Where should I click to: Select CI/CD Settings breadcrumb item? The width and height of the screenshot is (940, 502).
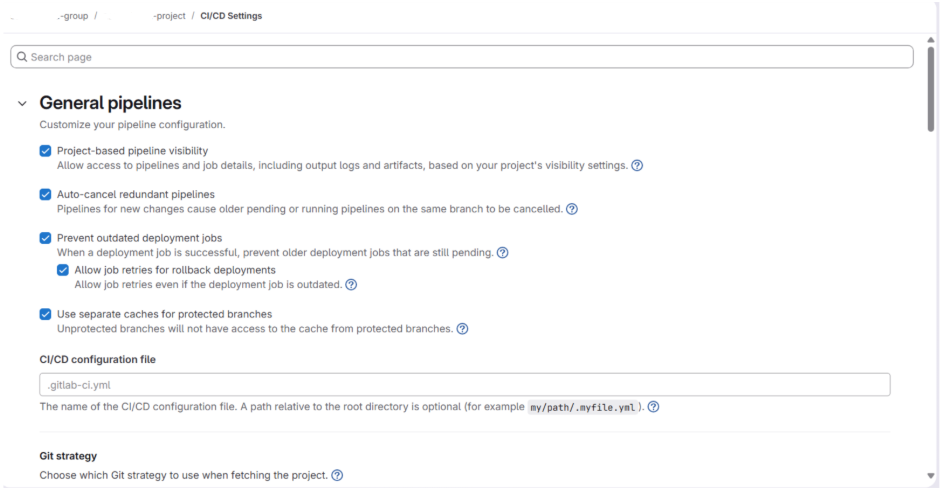tap(231, 16)
